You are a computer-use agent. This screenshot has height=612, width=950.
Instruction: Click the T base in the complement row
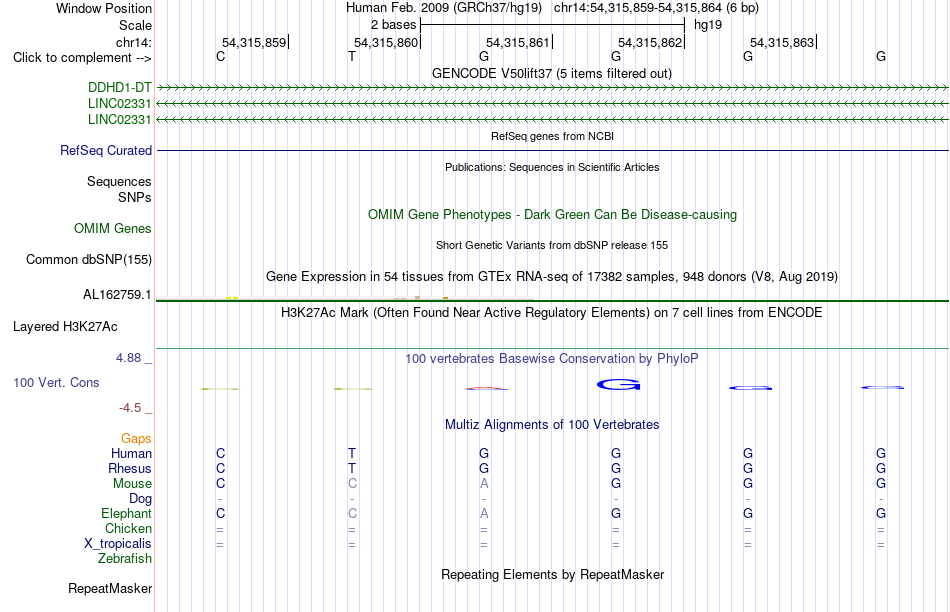352,56
